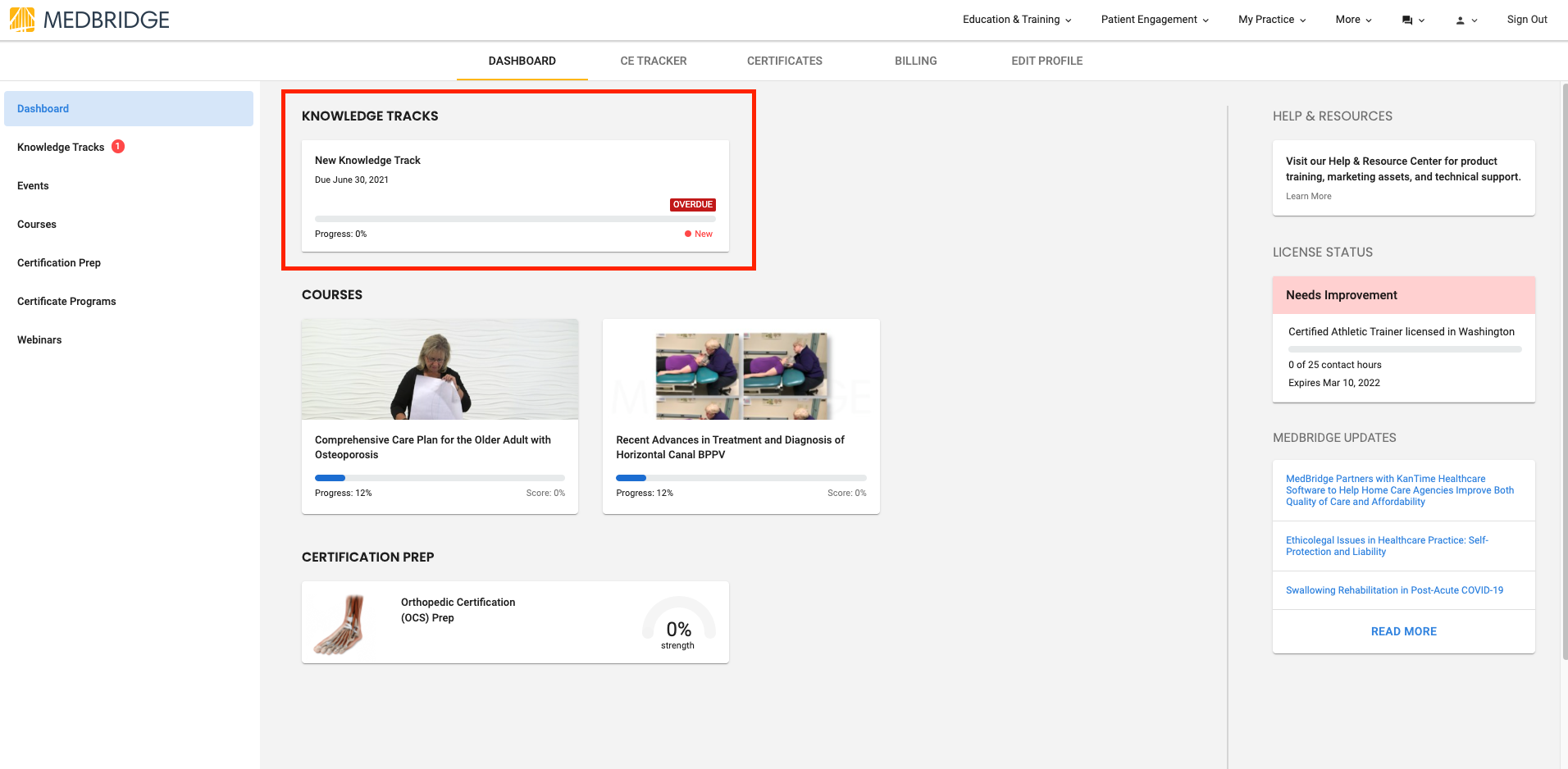
Task: Click the Osteoporosis course progress bar
Action: pyautogui.click(x=440, y=478)
